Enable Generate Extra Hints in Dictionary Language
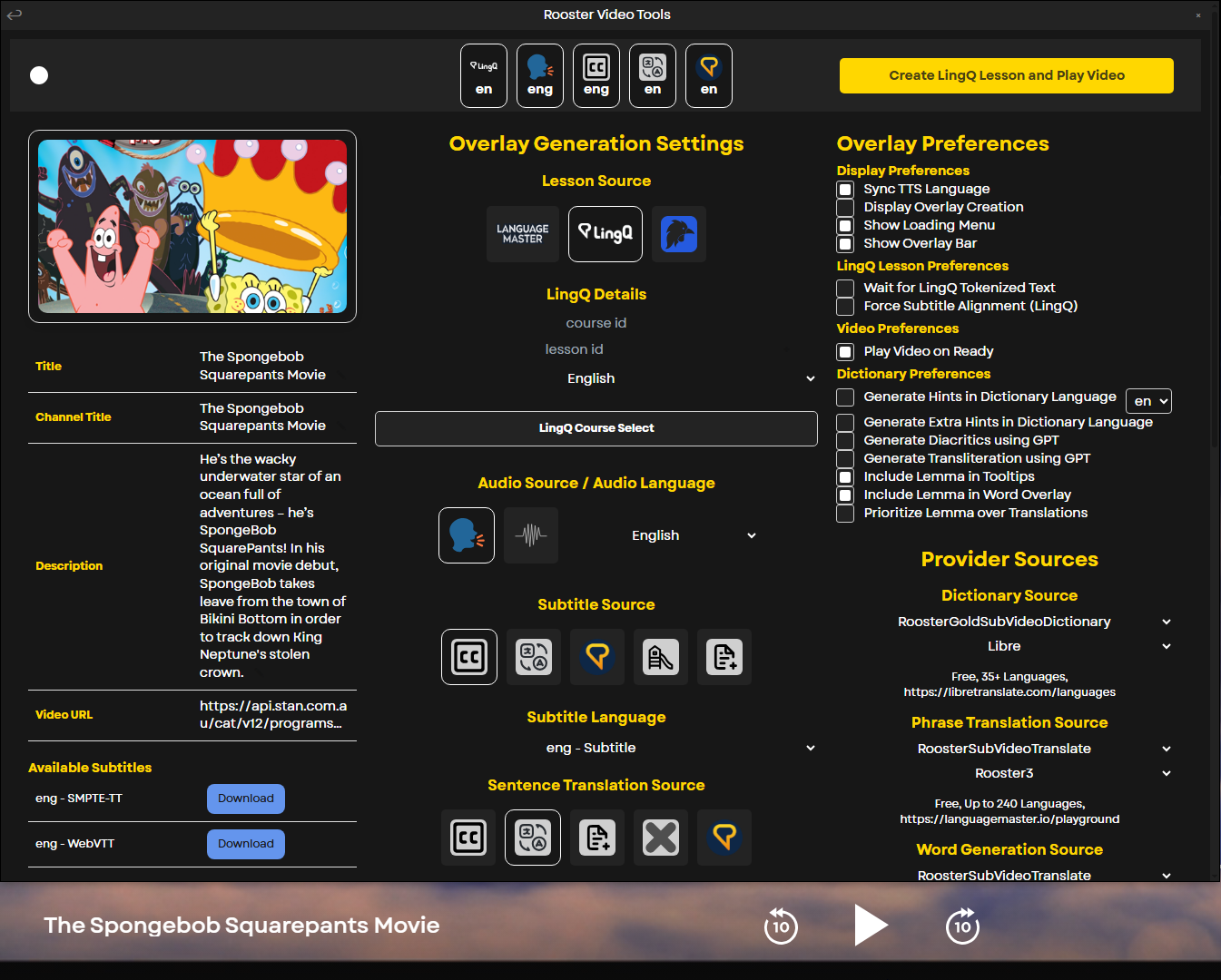 (845, 423)
